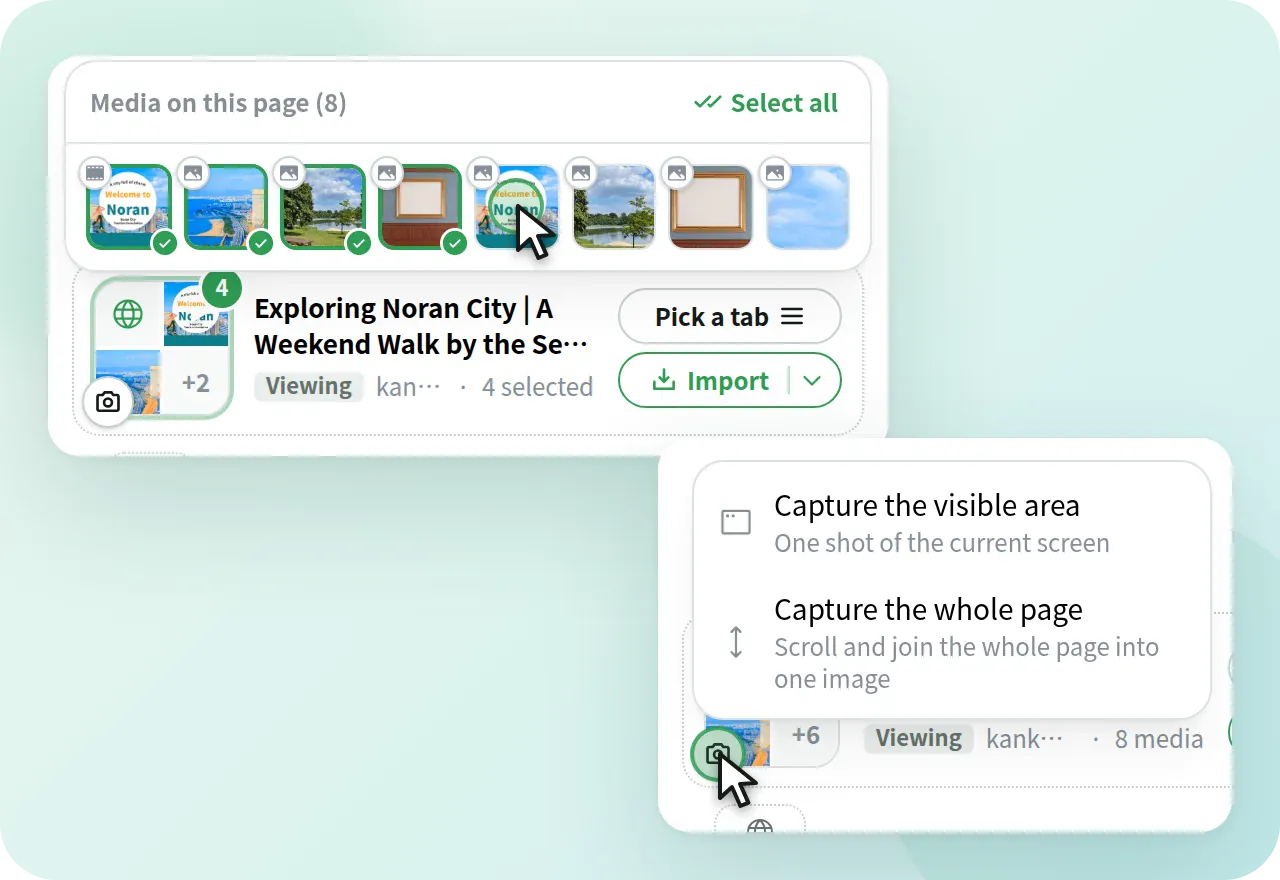Image resolution: width=1280 pixels, height=880 pixels.
Task: Click the image-type icon on the selected coastal thumbnail
Action: [x=193, y=173]
